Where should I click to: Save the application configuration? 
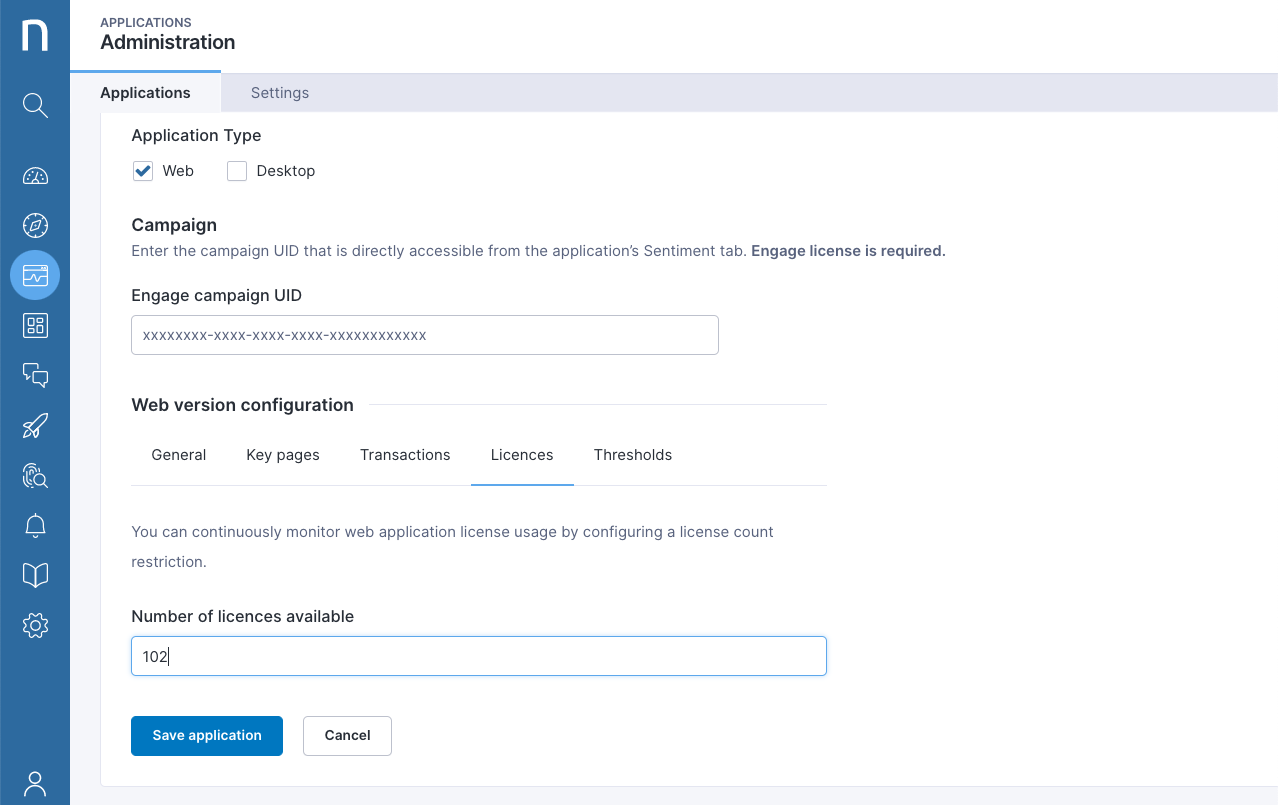pyautogui.click(x=206, y=735)
